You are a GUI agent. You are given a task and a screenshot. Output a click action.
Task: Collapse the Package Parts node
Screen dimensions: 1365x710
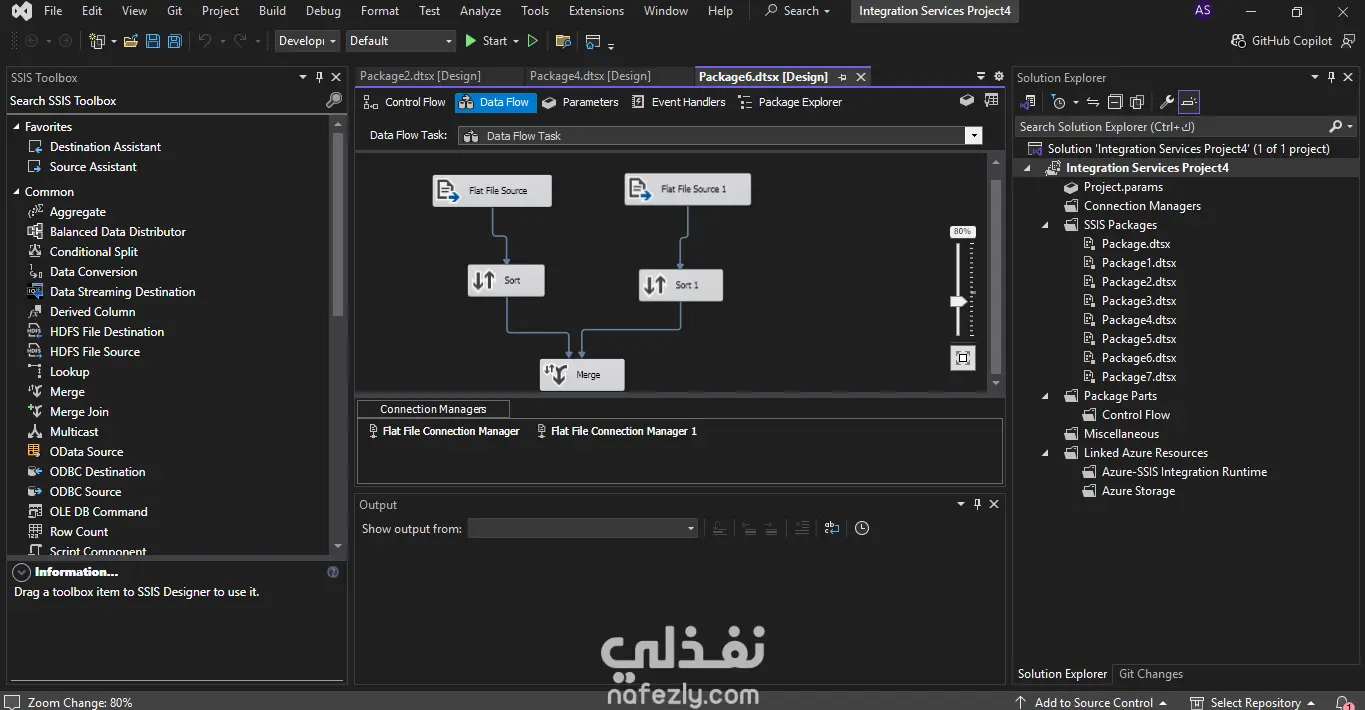point(1046,396)
